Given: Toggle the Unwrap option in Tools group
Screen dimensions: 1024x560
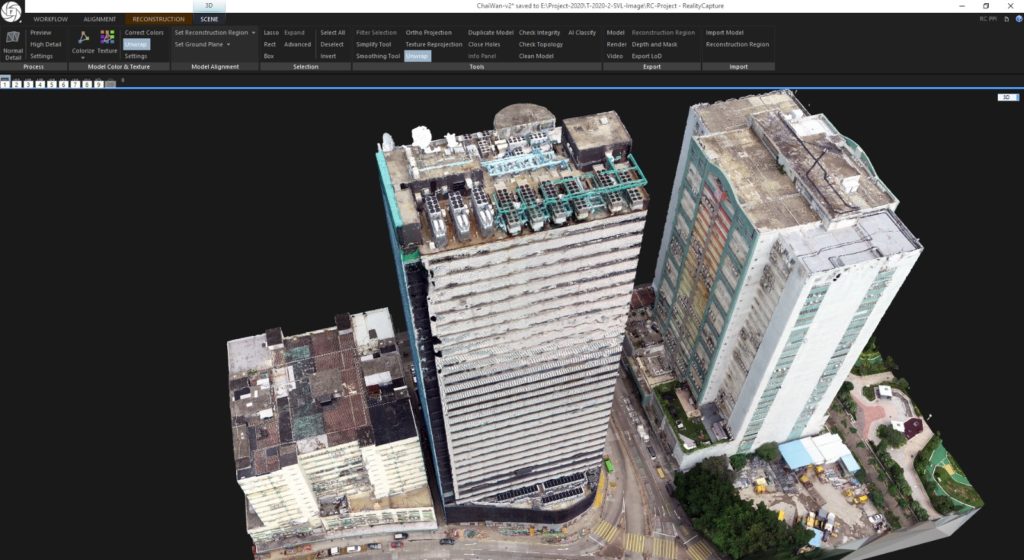Looking at the screenshot, I should pos(417,56).
